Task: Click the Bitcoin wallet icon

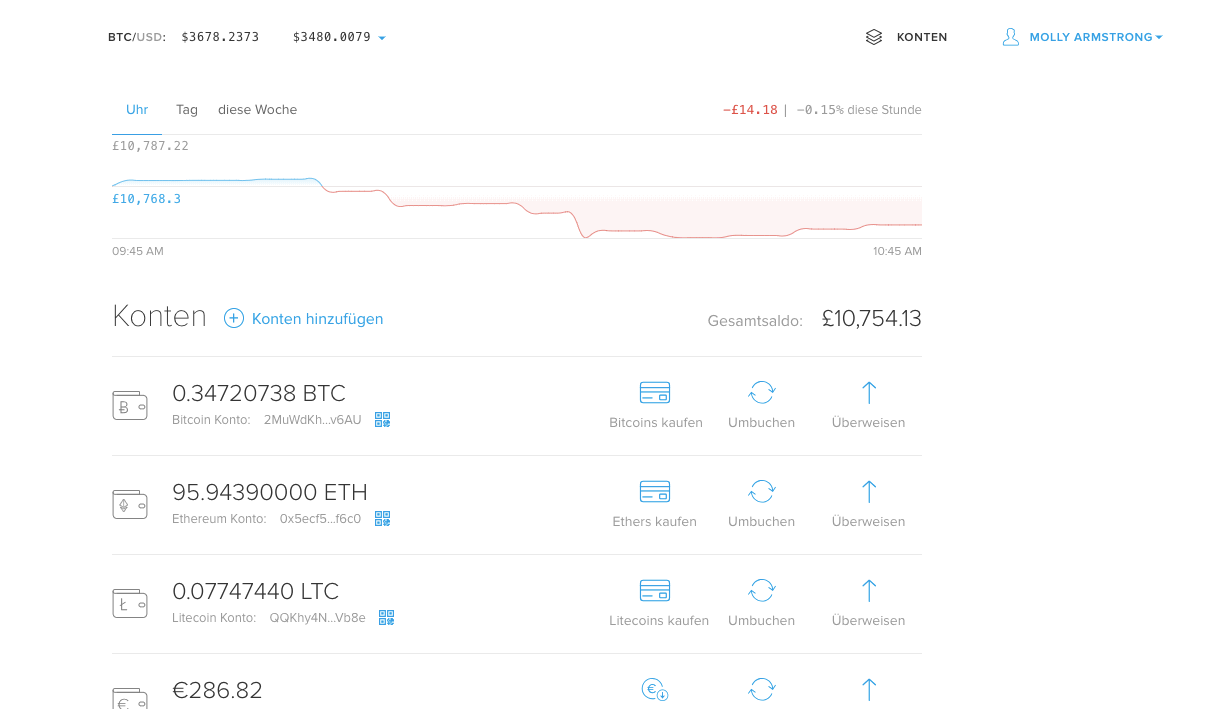Action: point(130,405)
